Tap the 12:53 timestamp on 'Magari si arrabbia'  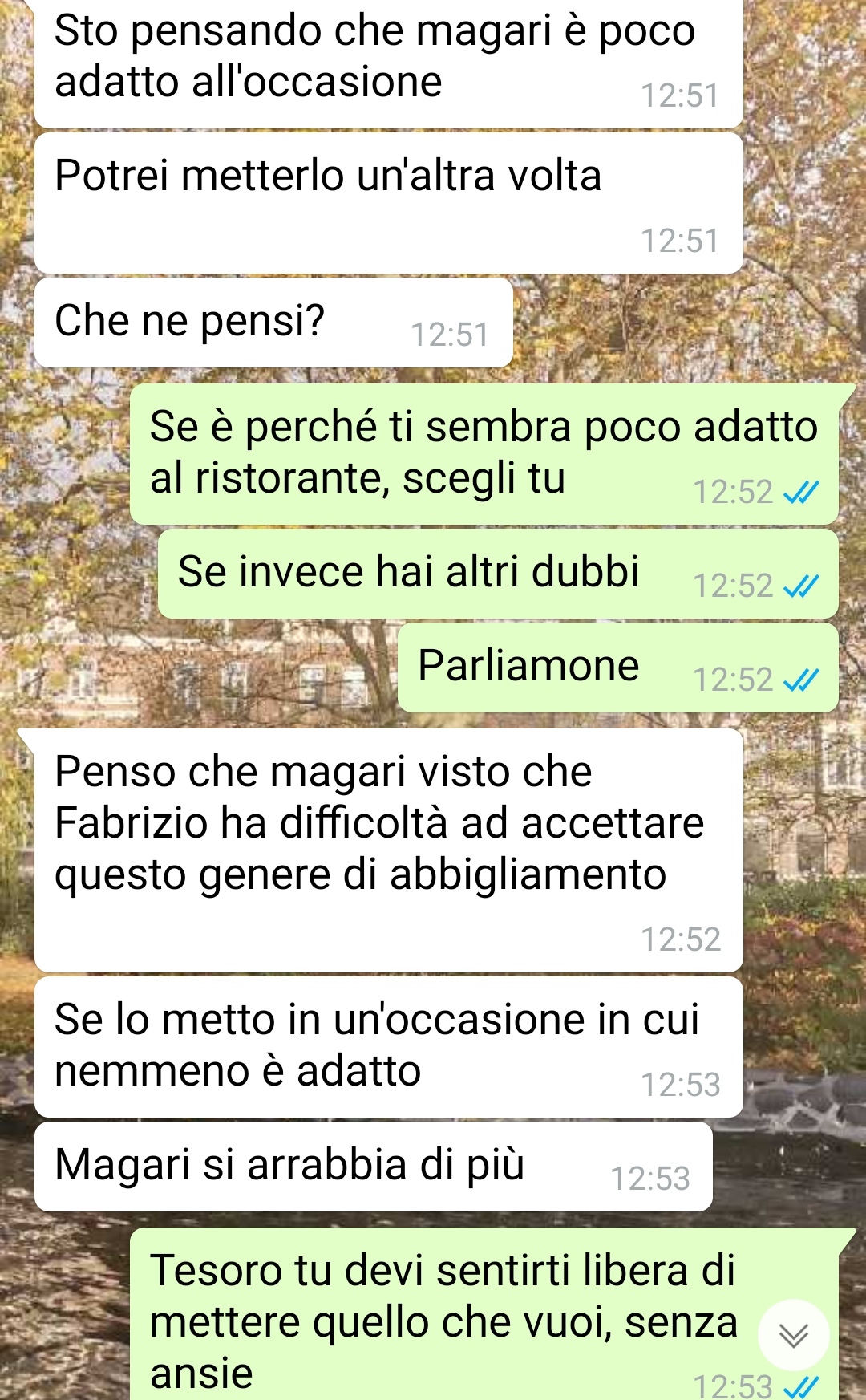650,1179
